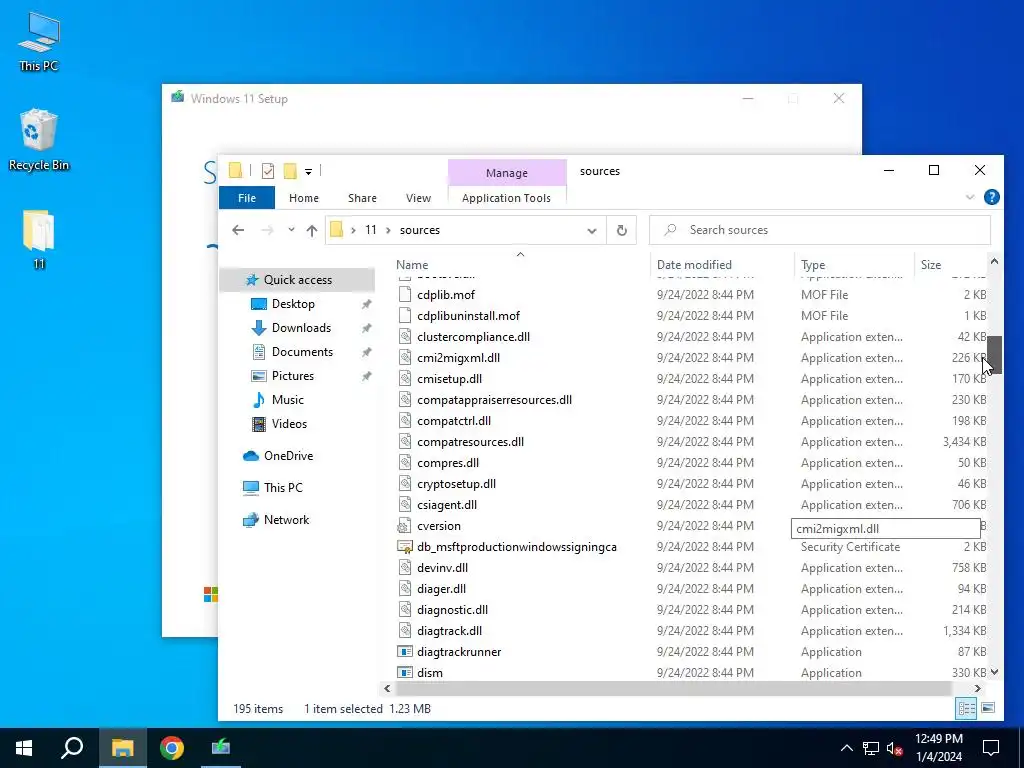
Task: Click the diagtrackrunner application icon
Action: point(405,652)
